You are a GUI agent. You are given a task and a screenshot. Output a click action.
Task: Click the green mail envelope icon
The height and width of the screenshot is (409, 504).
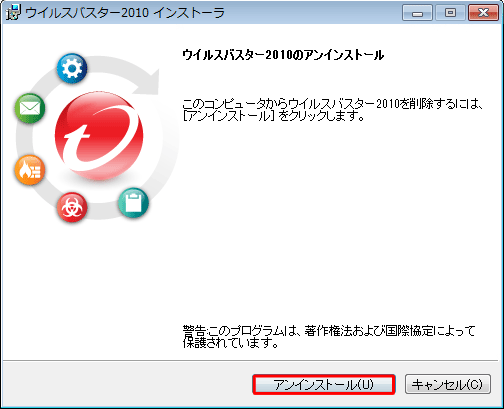[30, 108]
